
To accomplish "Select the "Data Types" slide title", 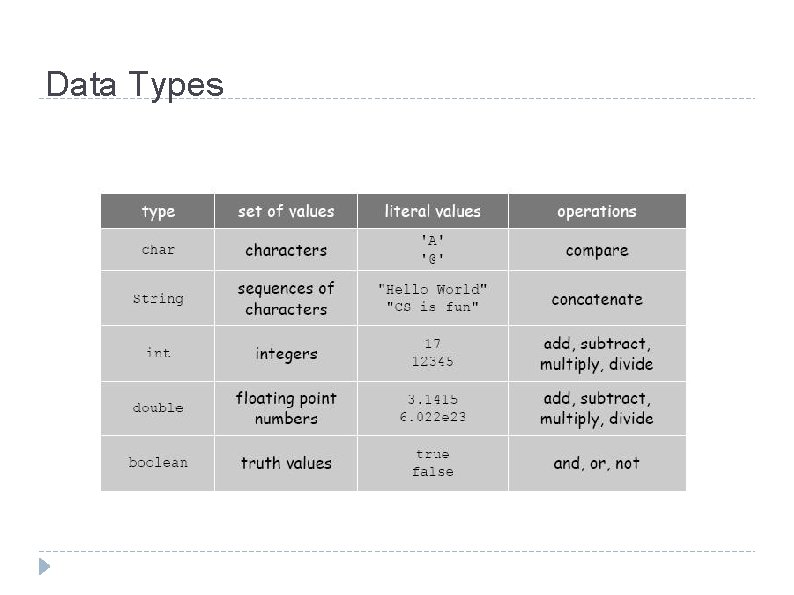I will [x=135, y=84].
